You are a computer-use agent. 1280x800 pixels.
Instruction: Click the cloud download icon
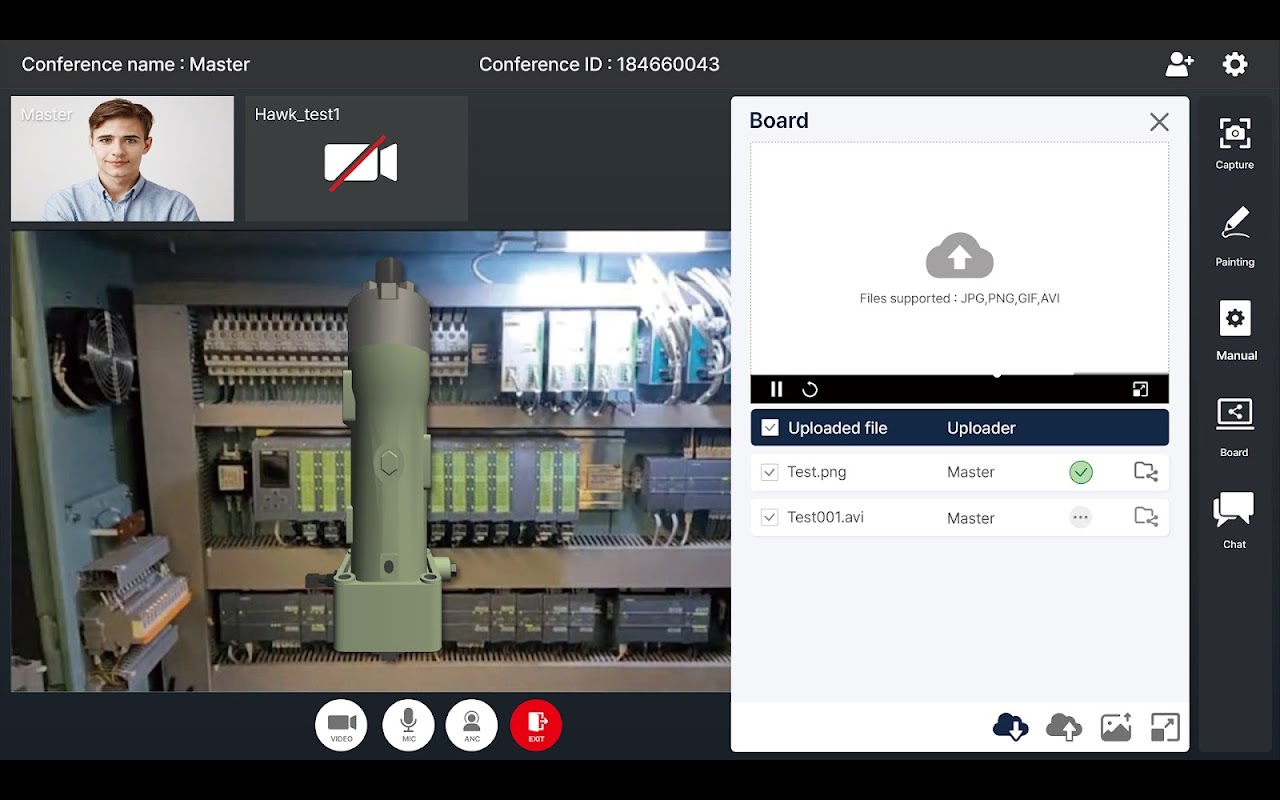click(x=1010, y=727)
